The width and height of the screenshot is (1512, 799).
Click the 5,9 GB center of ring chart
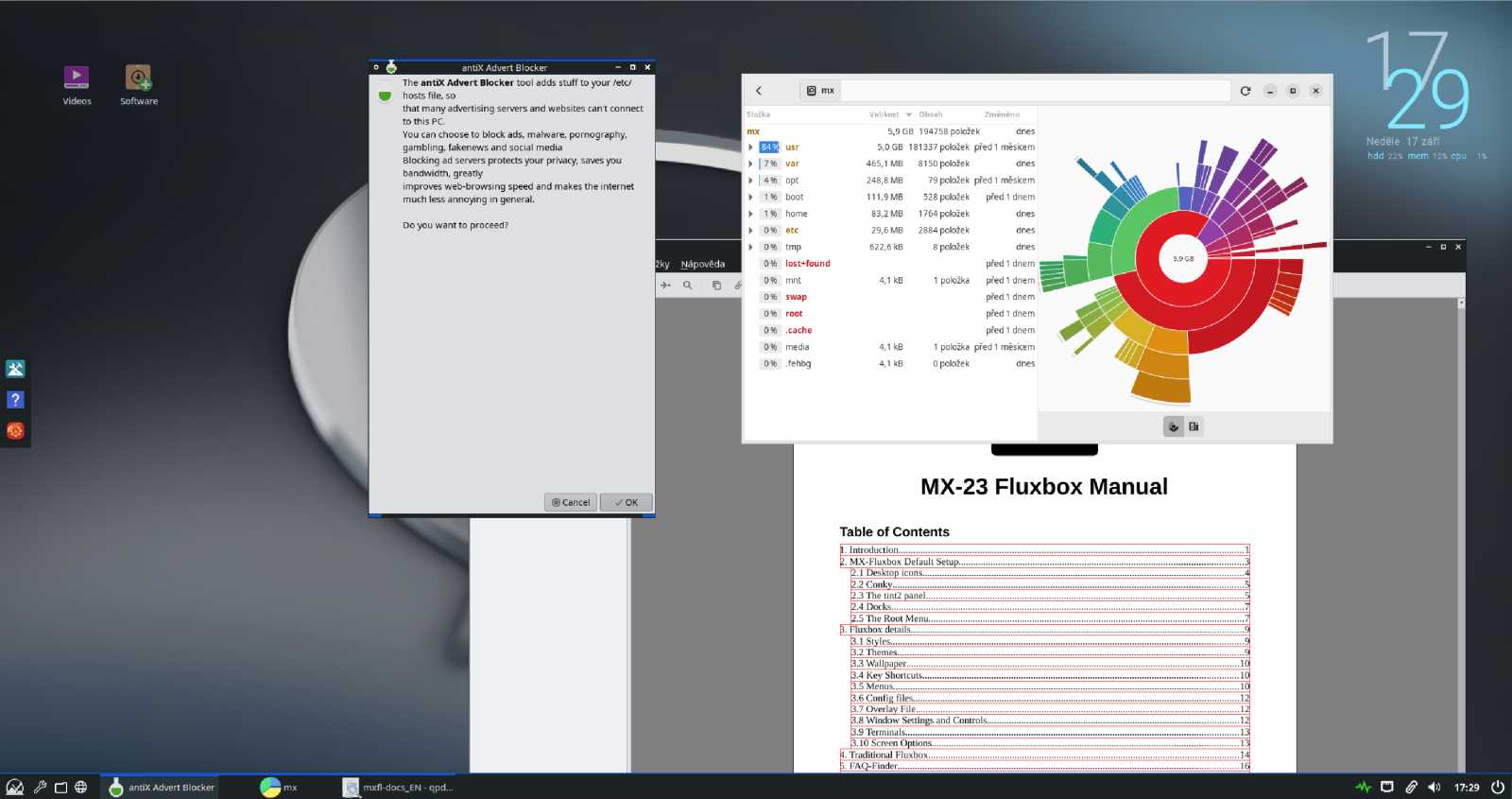1183,258
